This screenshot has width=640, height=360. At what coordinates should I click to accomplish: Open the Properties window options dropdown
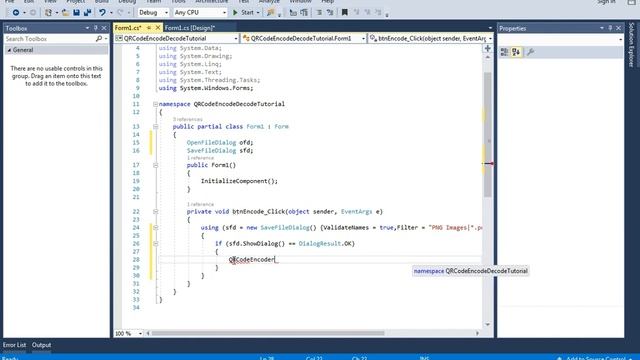(x=602, y=28)
